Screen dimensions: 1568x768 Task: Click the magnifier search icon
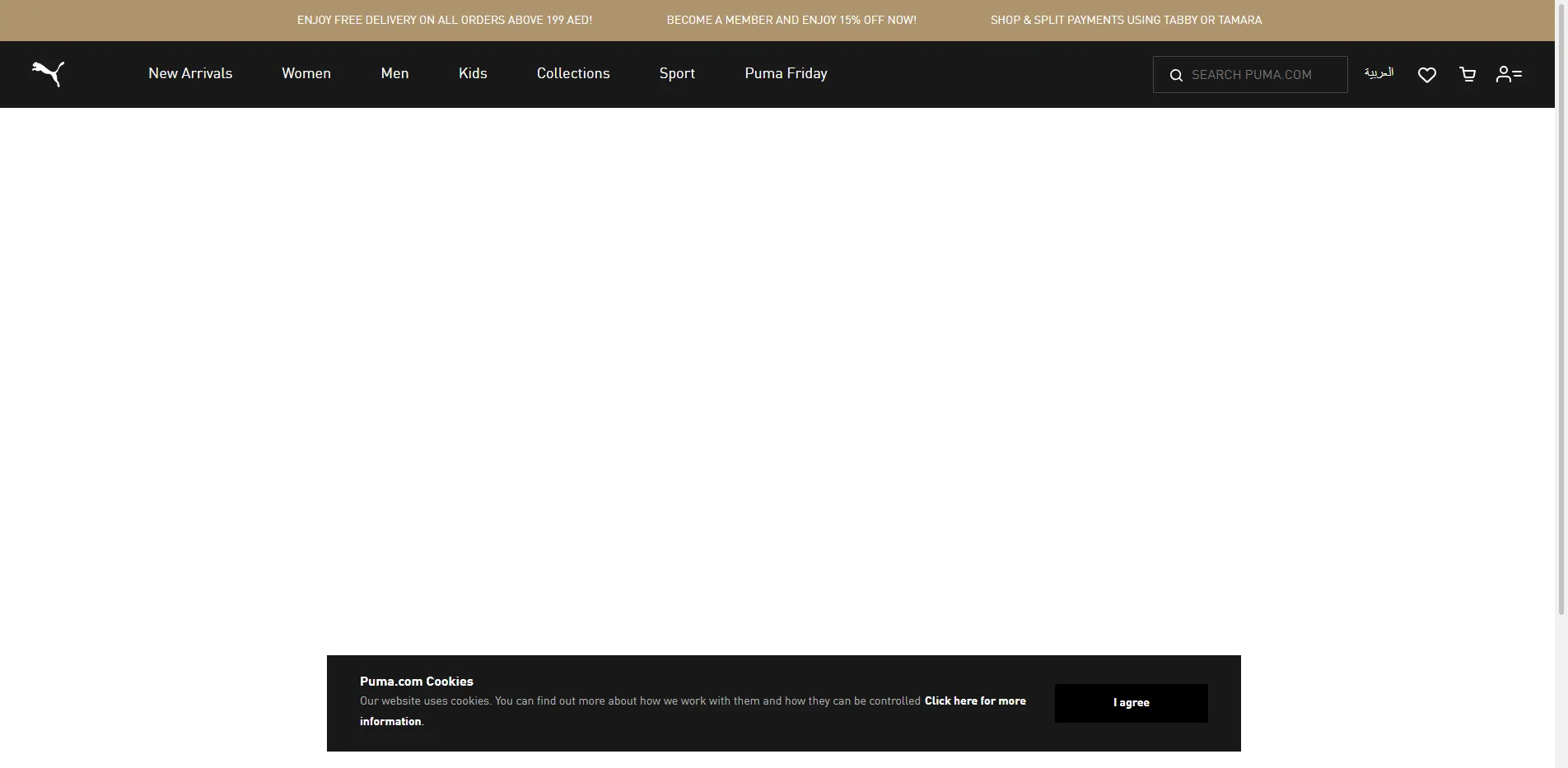[x=1176, y=75]
